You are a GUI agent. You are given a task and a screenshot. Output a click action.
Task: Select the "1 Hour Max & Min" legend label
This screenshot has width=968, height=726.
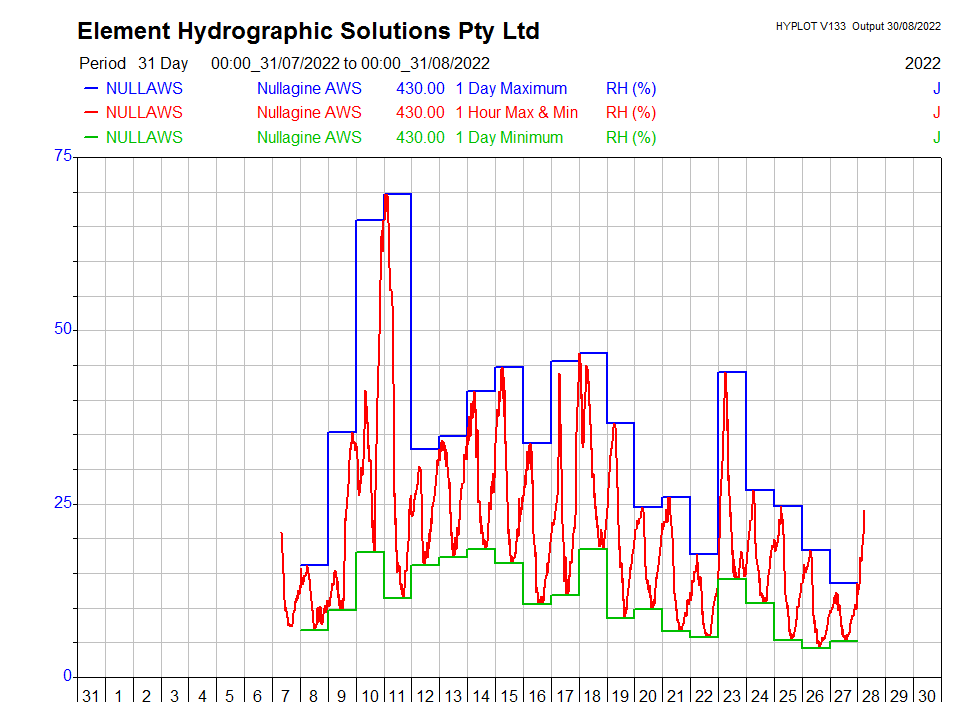click(516, 113)
